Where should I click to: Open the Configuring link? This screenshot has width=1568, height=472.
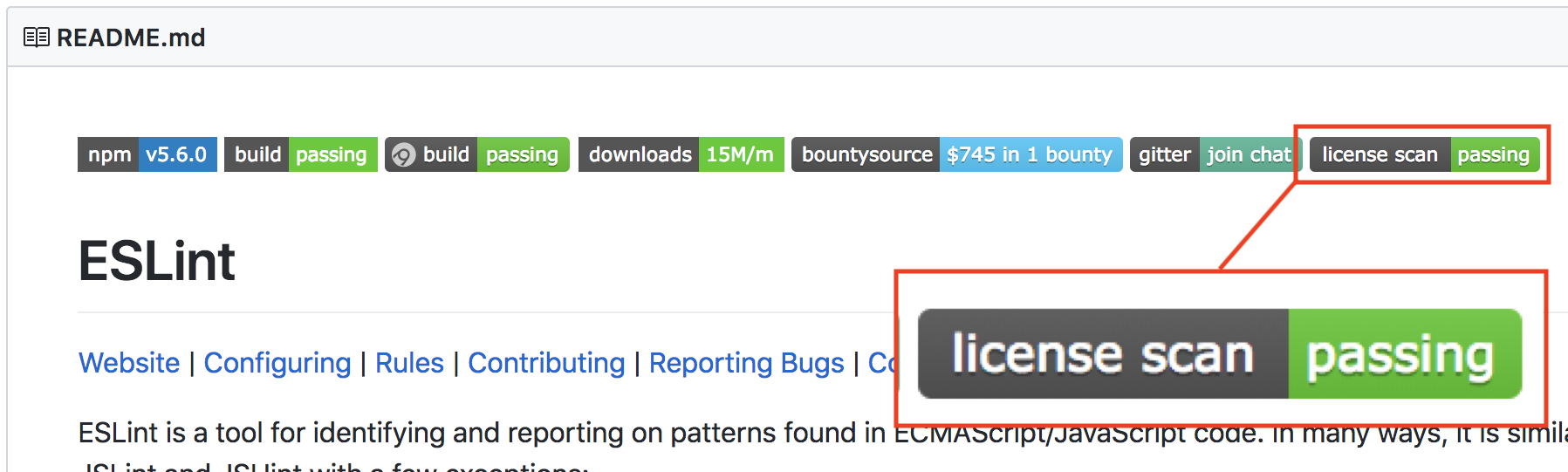tap(277, 363)
